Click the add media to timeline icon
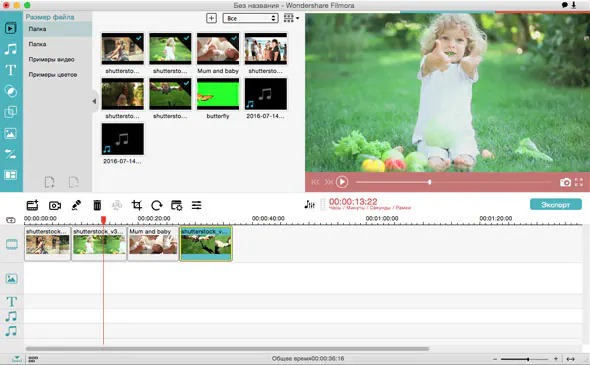Screen dimensions: 590x365 (x=32, y=205)
